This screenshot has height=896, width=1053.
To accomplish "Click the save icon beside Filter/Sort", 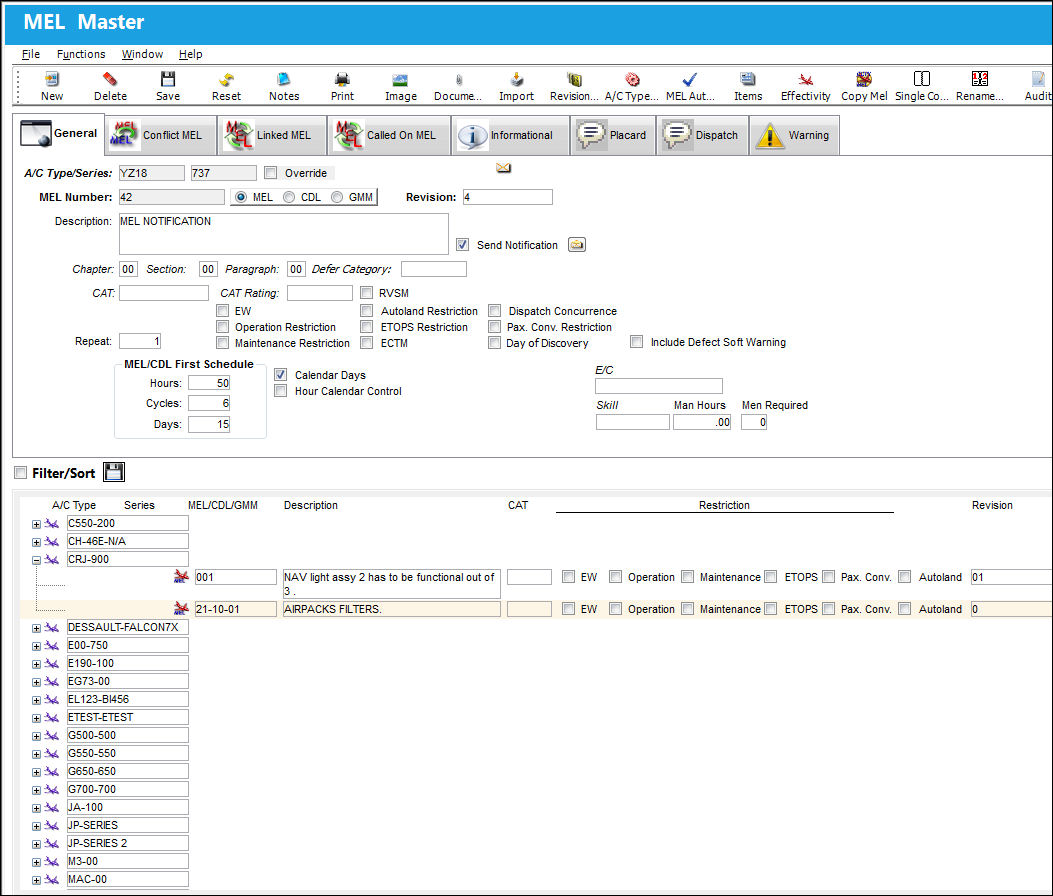I will (x=113, y=472).
